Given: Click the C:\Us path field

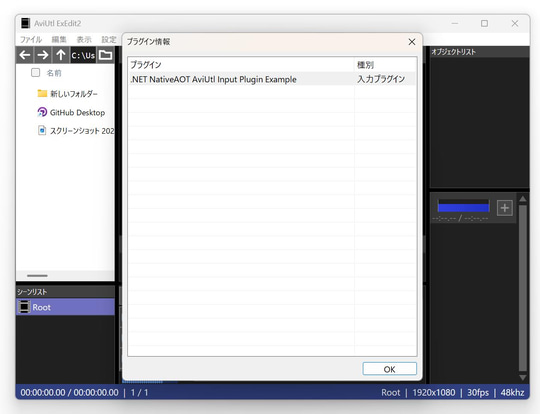Looking at the screenshot, I should pos(83,55).
